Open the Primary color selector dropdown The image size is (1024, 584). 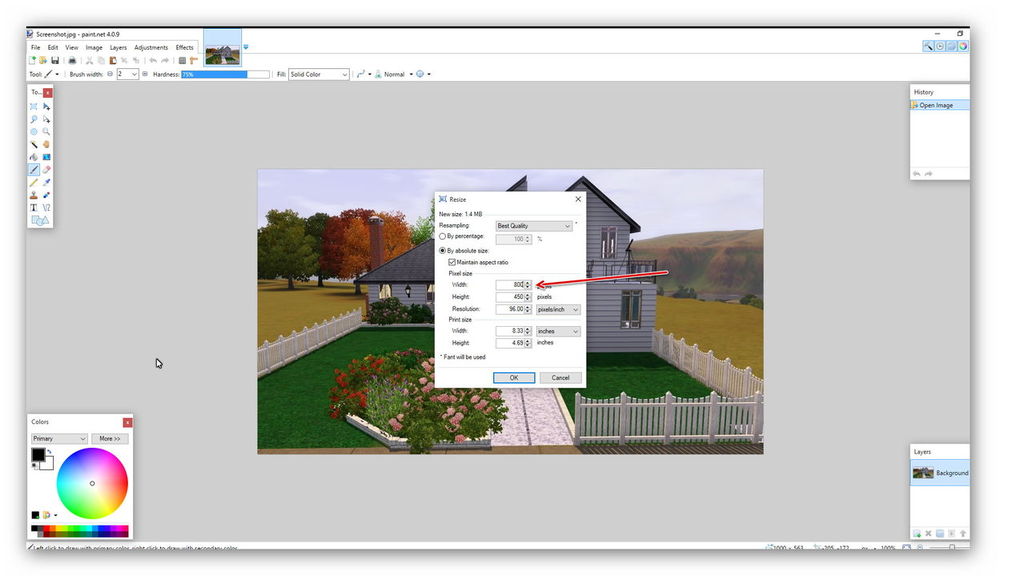click(59, 438)
